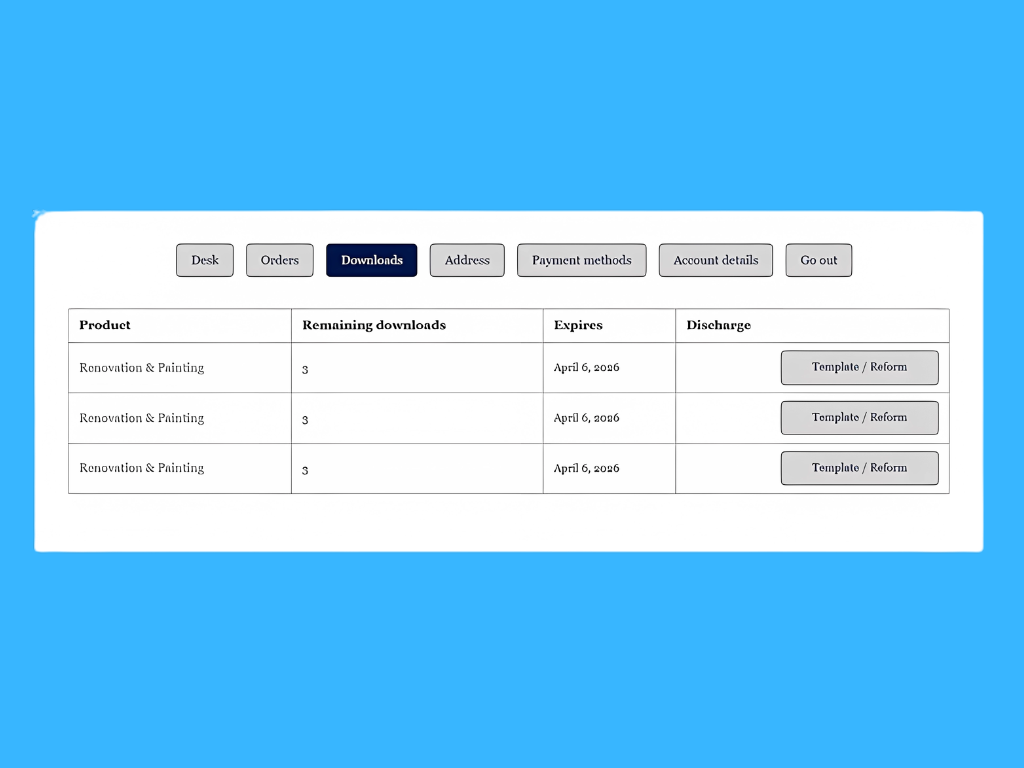The height and width of the screenshot is (768, 1024).
Task: Click the Product column header
Action: point(105,325)
